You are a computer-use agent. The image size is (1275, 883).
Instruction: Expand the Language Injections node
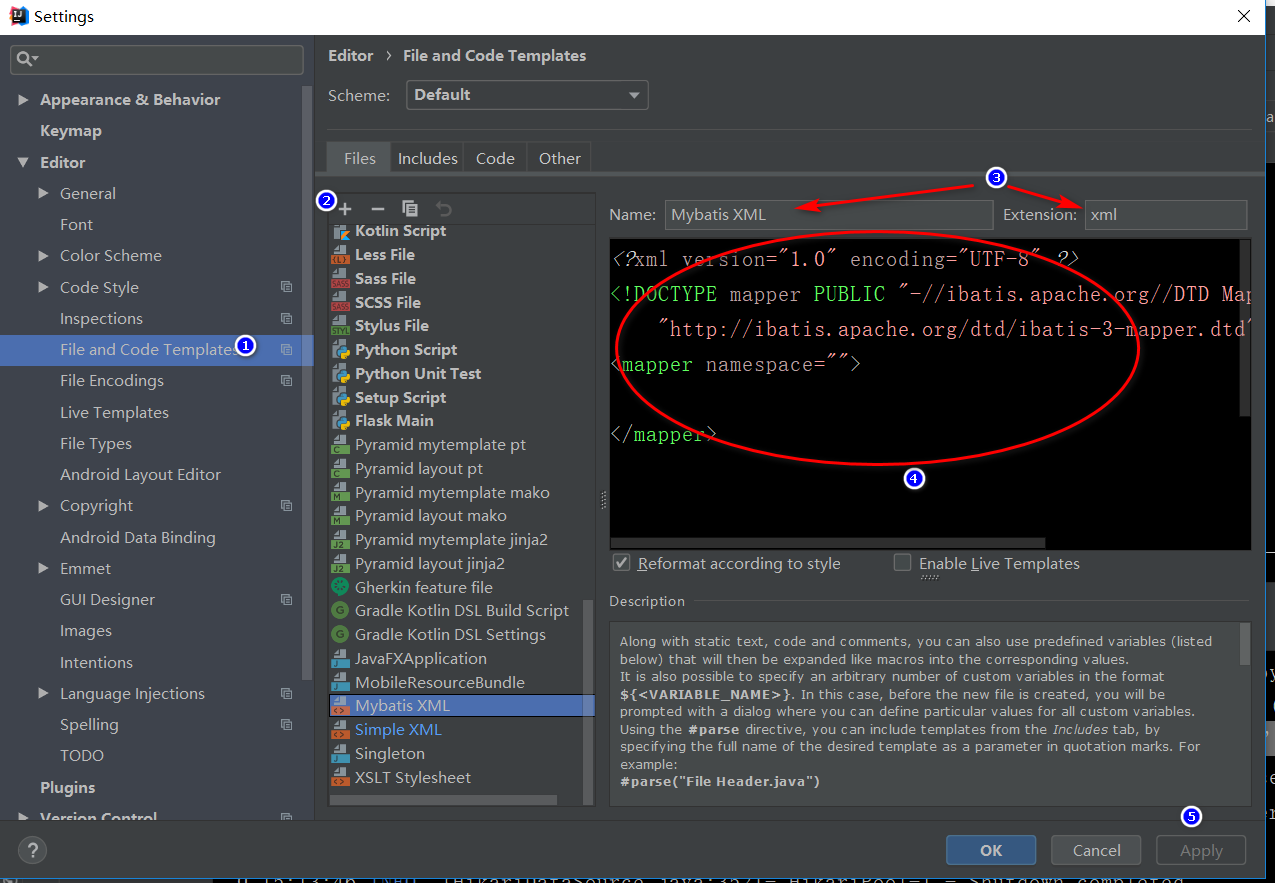pos(43,694)
